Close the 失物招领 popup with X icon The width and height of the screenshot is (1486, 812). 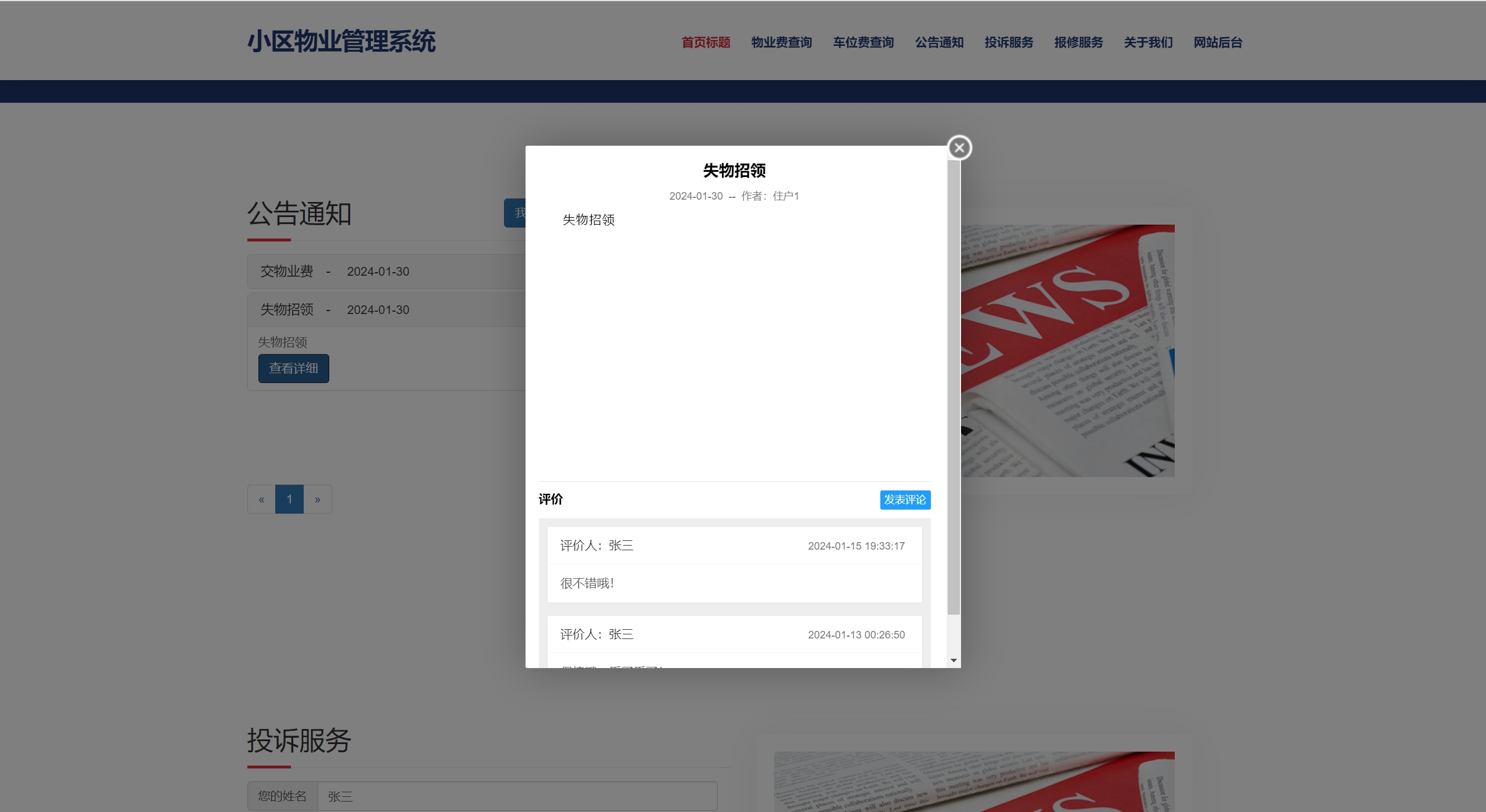coord(959,147)
